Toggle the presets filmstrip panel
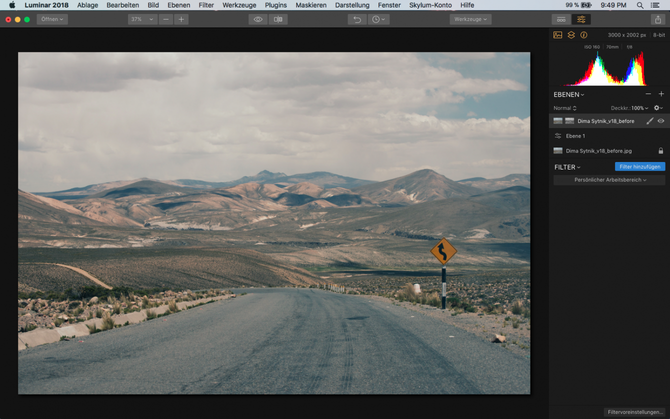The image size is (670, 419). click(x=561, y=19)
